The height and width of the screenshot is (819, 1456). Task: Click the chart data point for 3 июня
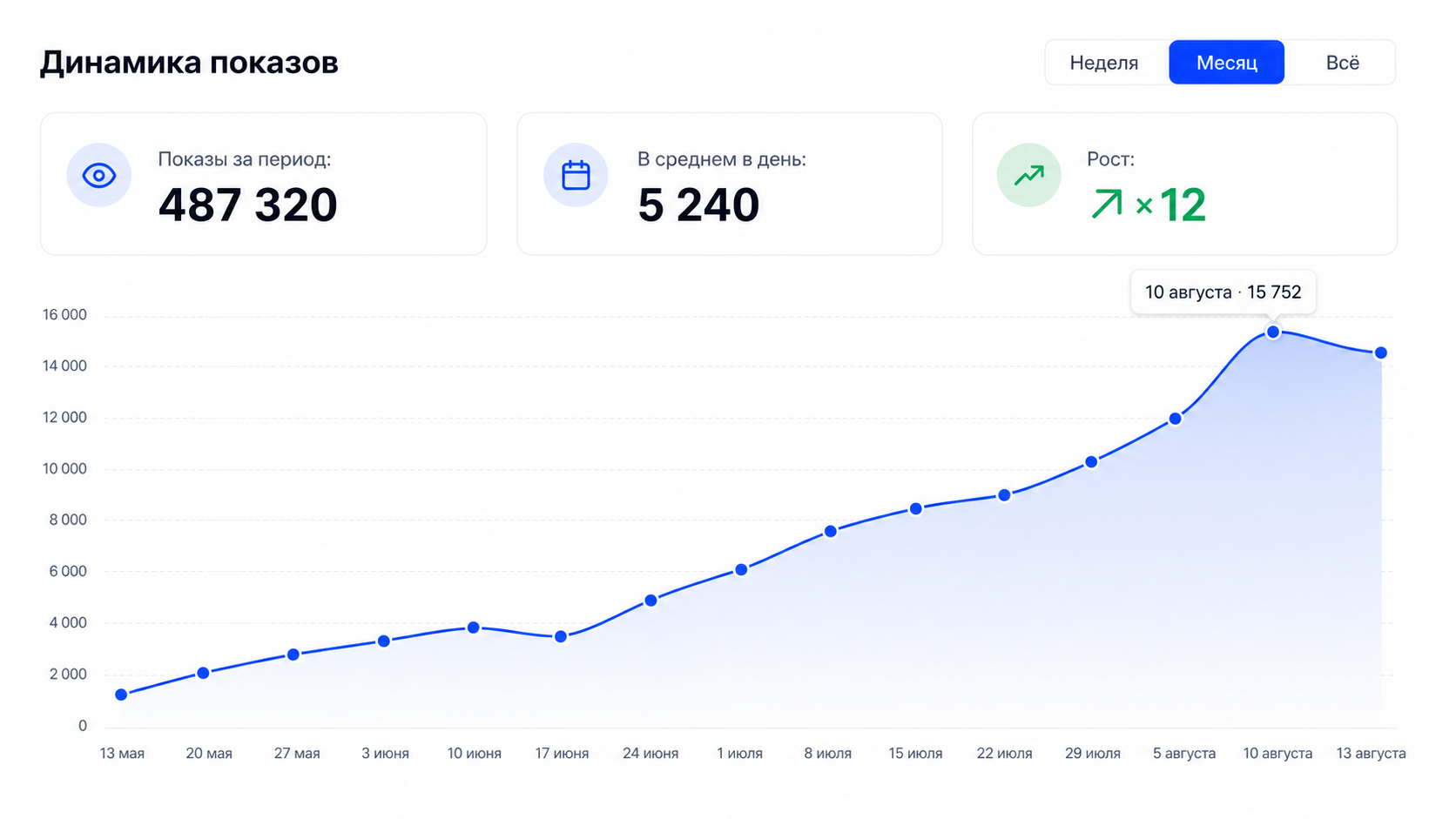[x=384, y=641]
